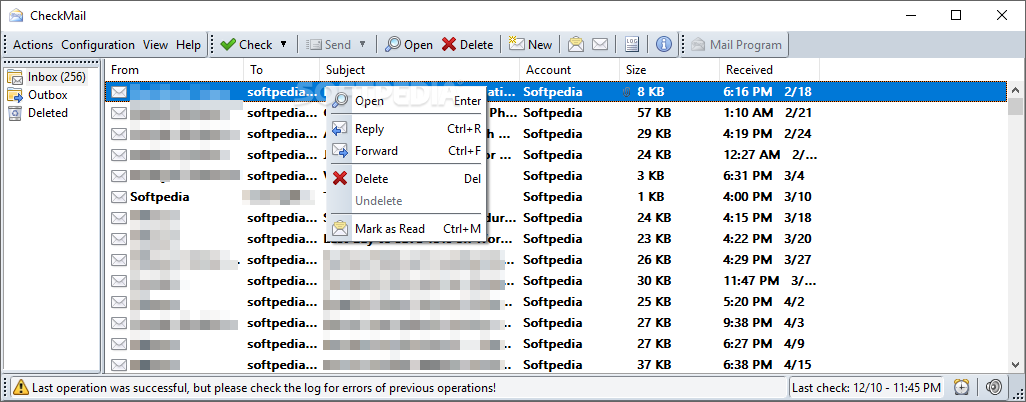Click the closed-envelope mark as unread toolbar icon
The width and height of the screenshot is (1026, 402).
coord(600,45)
